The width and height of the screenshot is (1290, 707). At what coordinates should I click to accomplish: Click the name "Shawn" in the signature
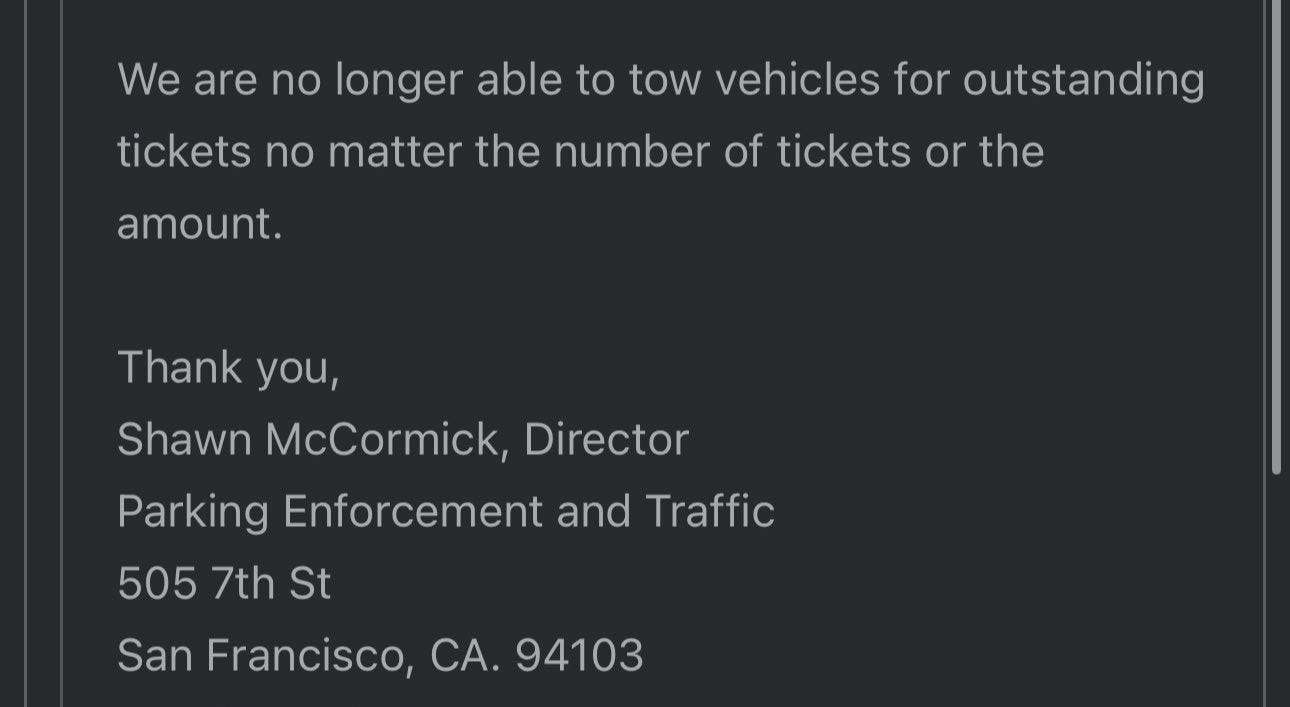[x=184, y=440]
